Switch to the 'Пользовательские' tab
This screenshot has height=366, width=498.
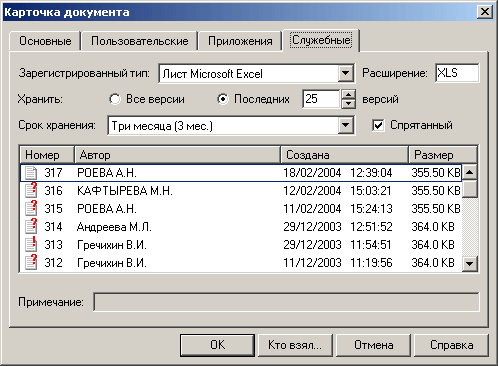140,41
